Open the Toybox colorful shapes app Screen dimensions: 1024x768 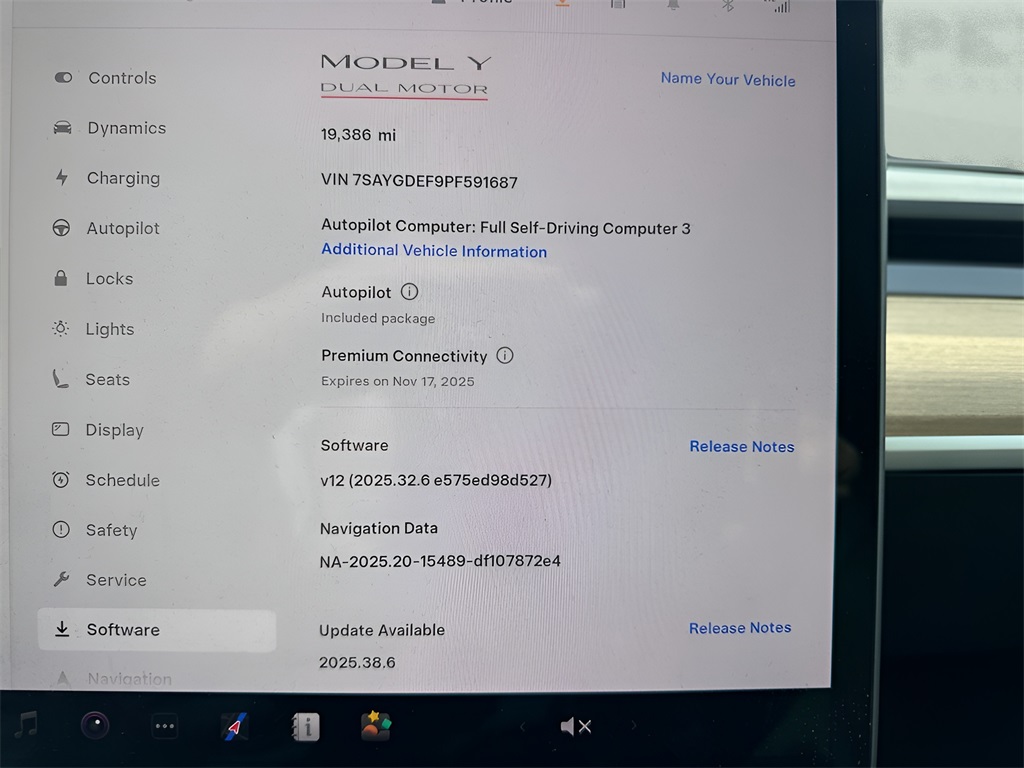click(376, 726)
